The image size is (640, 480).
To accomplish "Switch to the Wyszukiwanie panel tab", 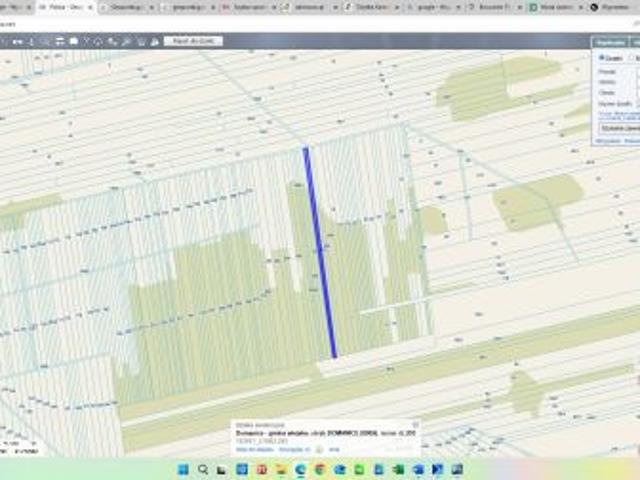I will pos(610,43).
